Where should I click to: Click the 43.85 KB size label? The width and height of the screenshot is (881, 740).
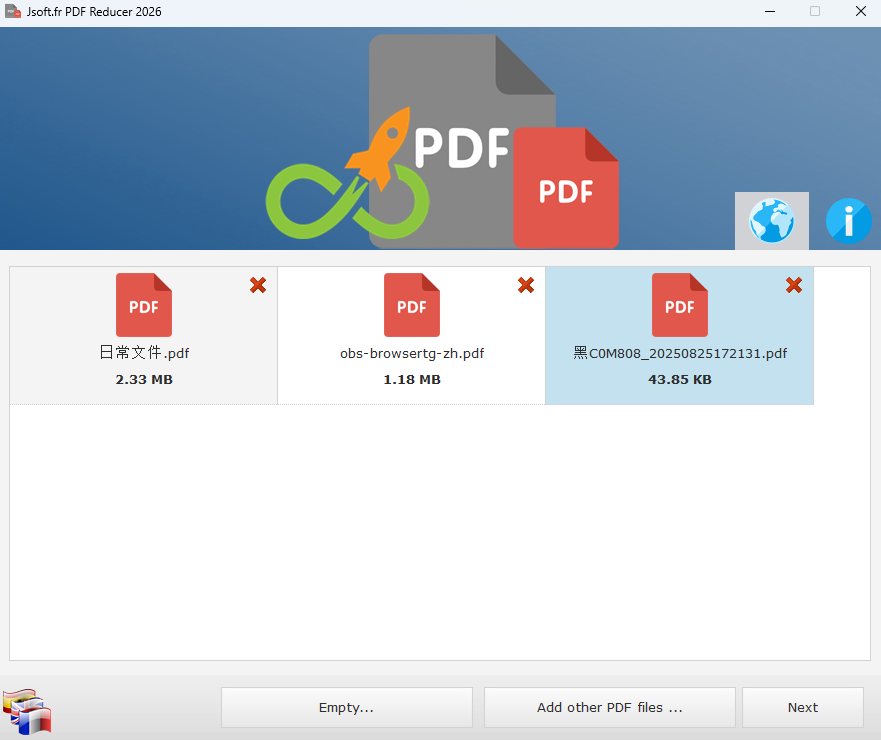680,380
